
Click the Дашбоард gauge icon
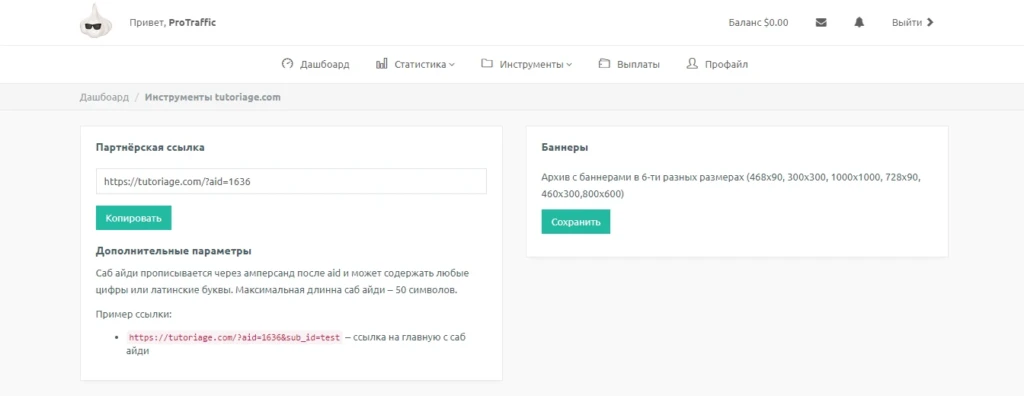287,64
